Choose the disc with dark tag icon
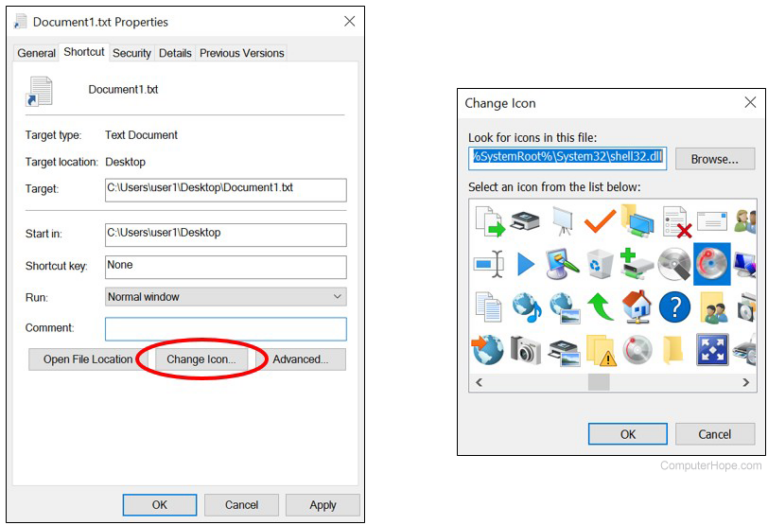The width and height of the screenshot is (768, 525). click(x=674, y=264)
